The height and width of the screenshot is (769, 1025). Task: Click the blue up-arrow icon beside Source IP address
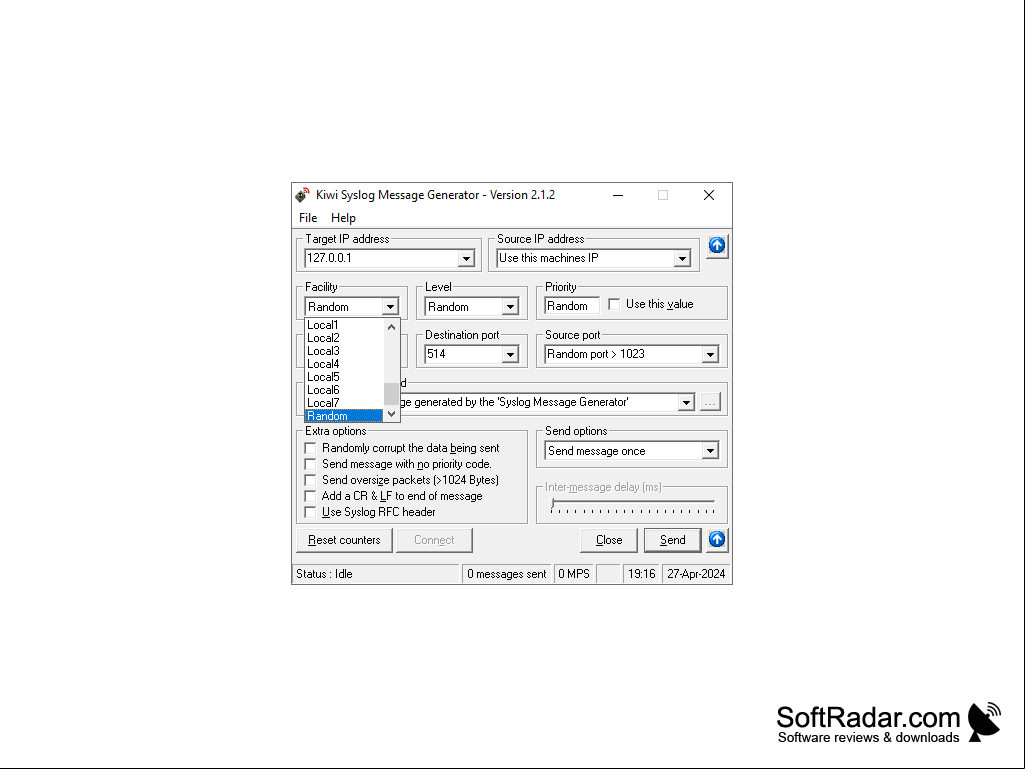(717, 246)
